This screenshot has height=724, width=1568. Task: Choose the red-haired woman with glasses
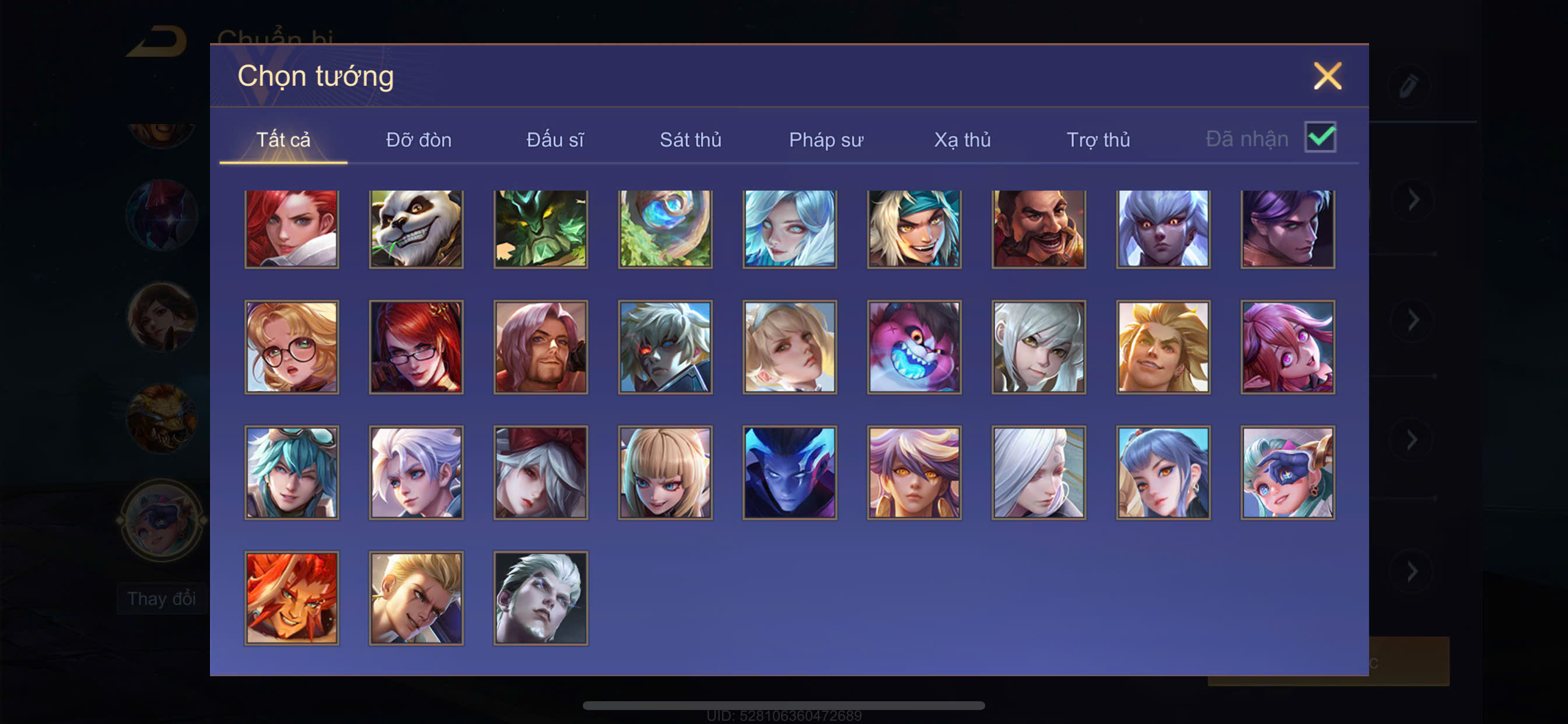click(x=416, y=347)
